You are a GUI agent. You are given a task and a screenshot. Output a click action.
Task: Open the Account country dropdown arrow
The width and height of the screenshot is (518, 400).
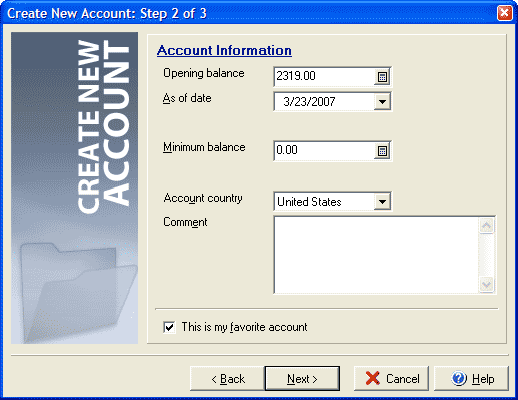[382, 202]
